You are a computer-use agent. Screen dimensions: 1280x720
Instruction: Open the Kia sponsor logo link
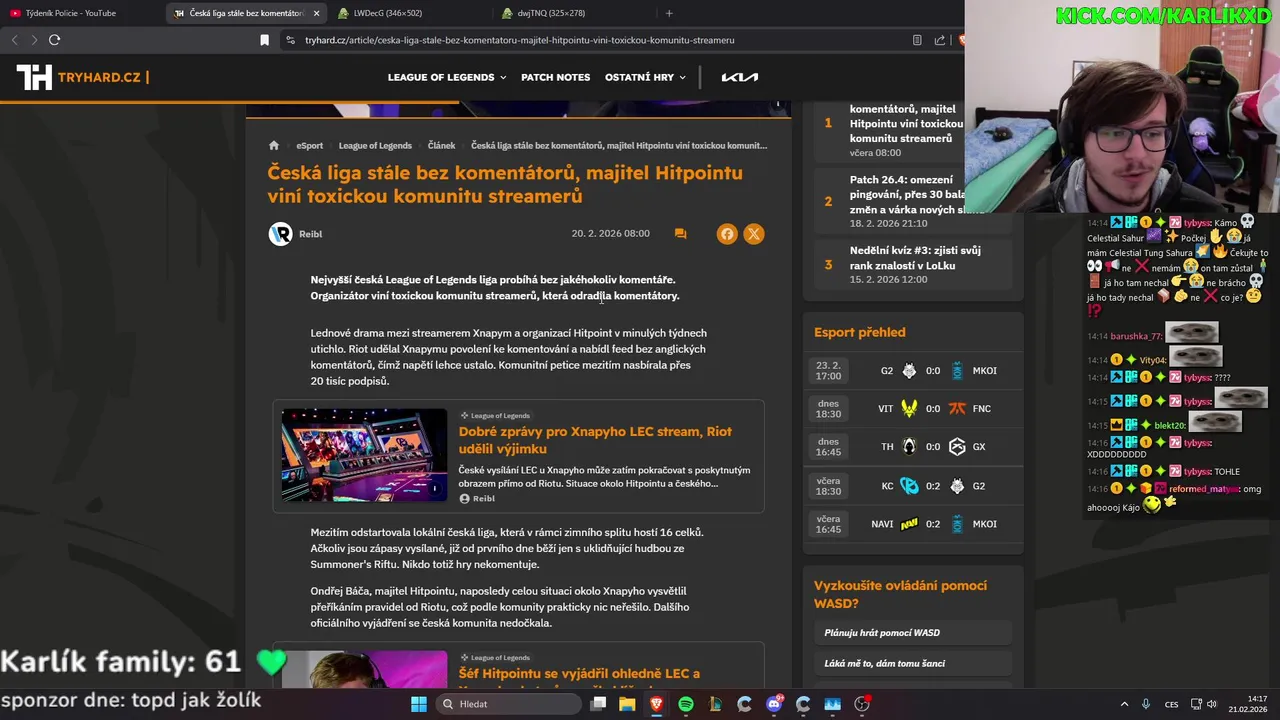click(740, 77)
